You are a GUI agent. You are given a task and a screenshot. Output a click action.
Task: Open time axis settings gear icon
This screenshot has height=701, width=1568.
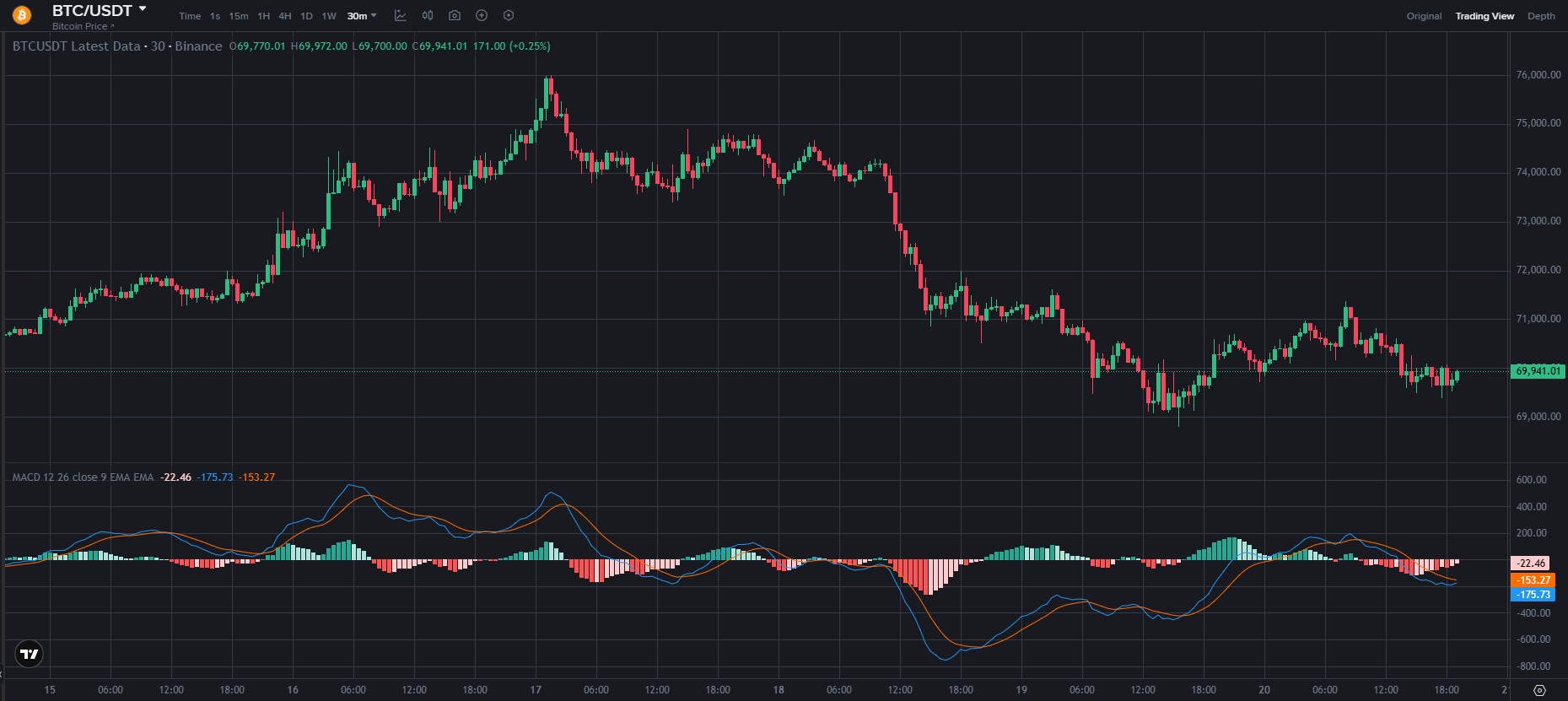(x=1539, y=690)
